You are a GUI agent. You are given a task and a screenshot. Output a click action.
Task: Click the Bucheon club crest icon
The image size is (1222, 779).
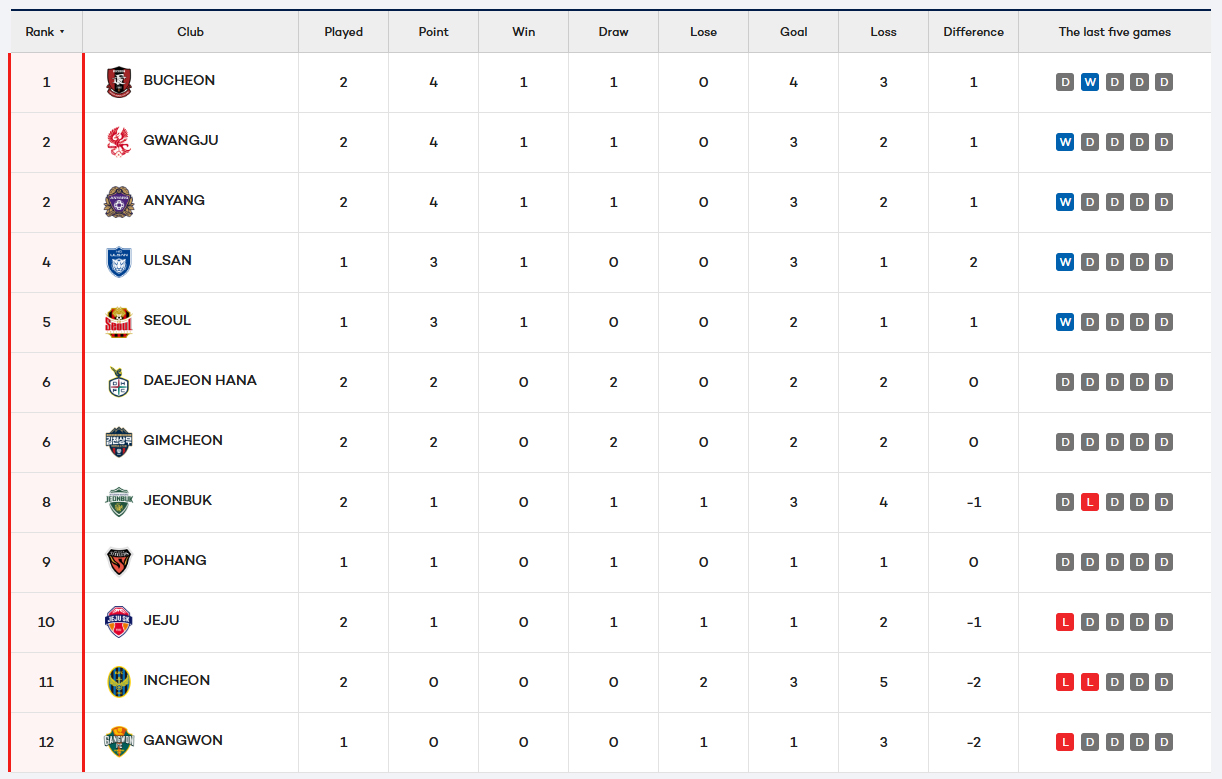pyautogui.click(x=119, y=82)
